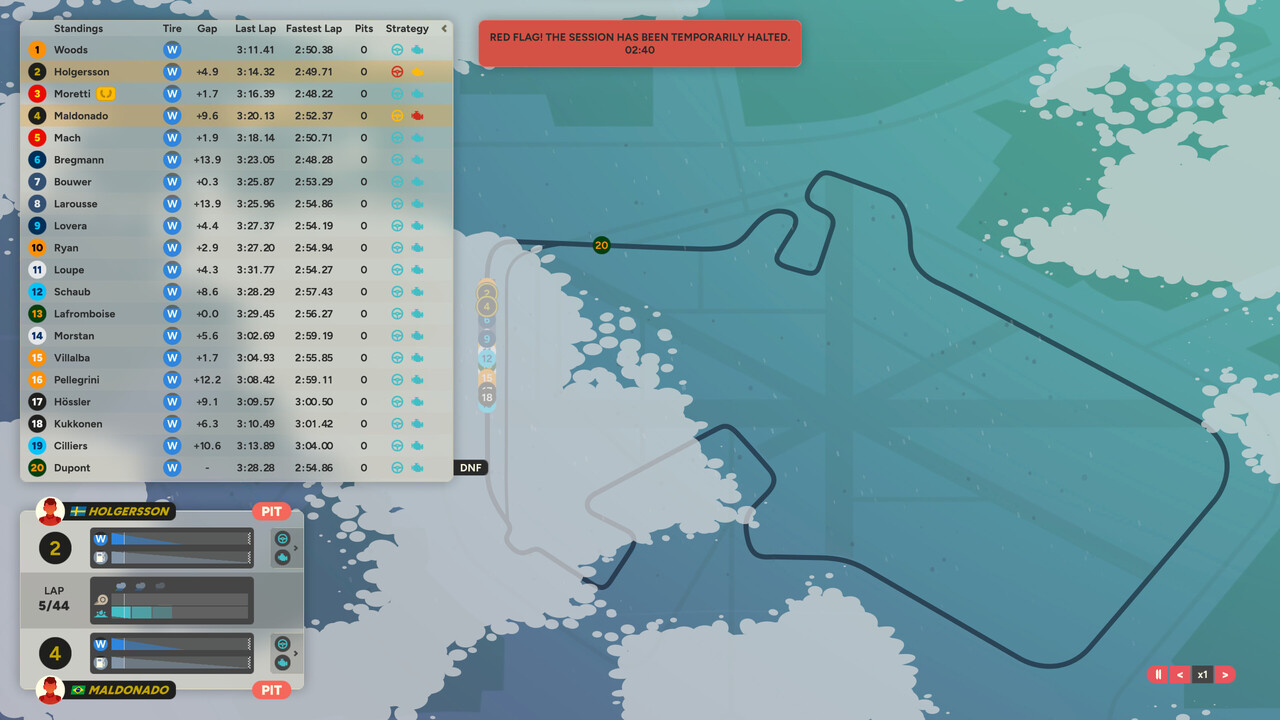Sort by the Fastest Lap column header
Screen dimensions: 1280x720
coord(313,29)
